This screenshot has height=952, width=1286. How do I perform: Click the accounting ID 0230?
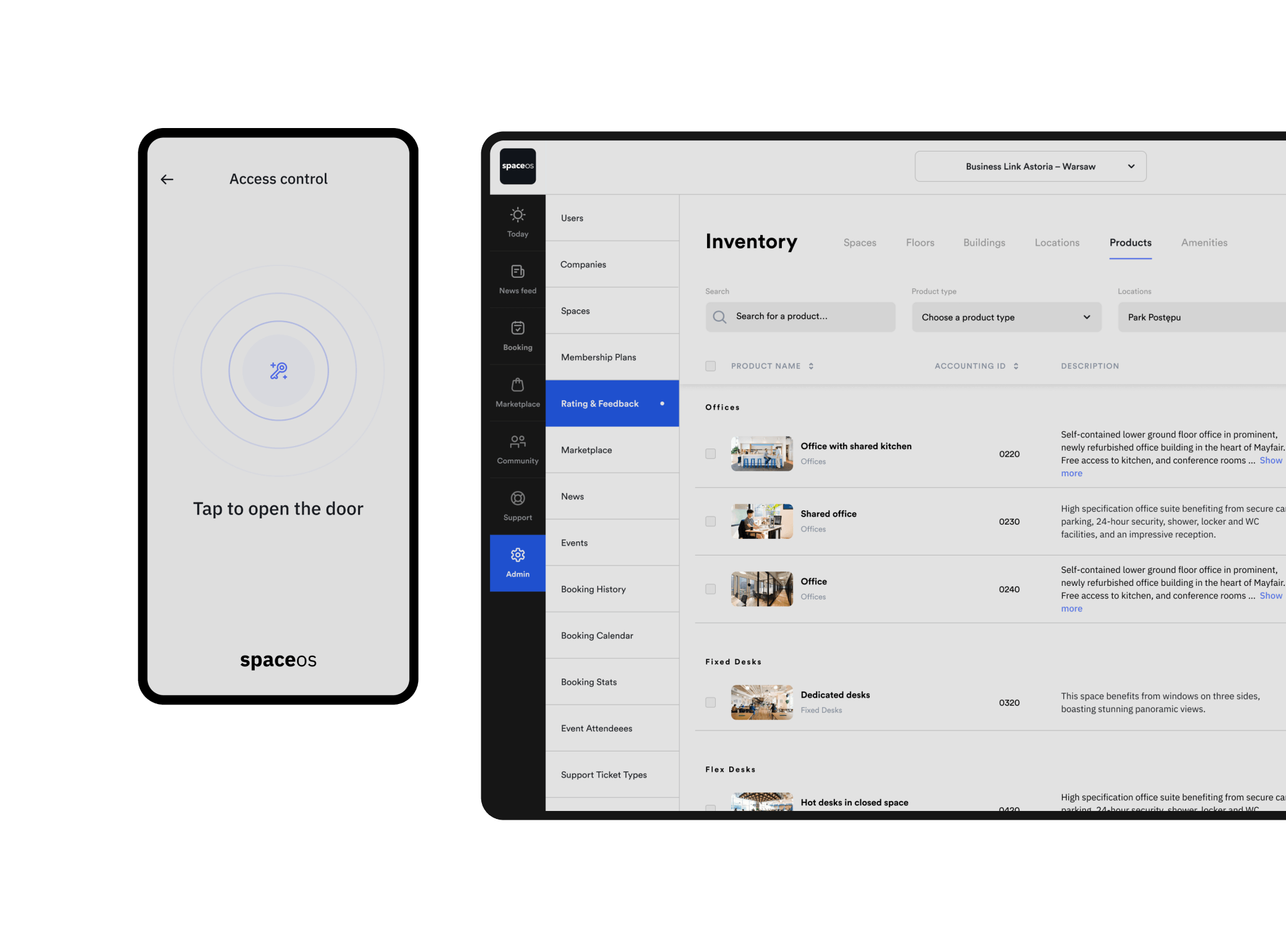[1009, 522]
